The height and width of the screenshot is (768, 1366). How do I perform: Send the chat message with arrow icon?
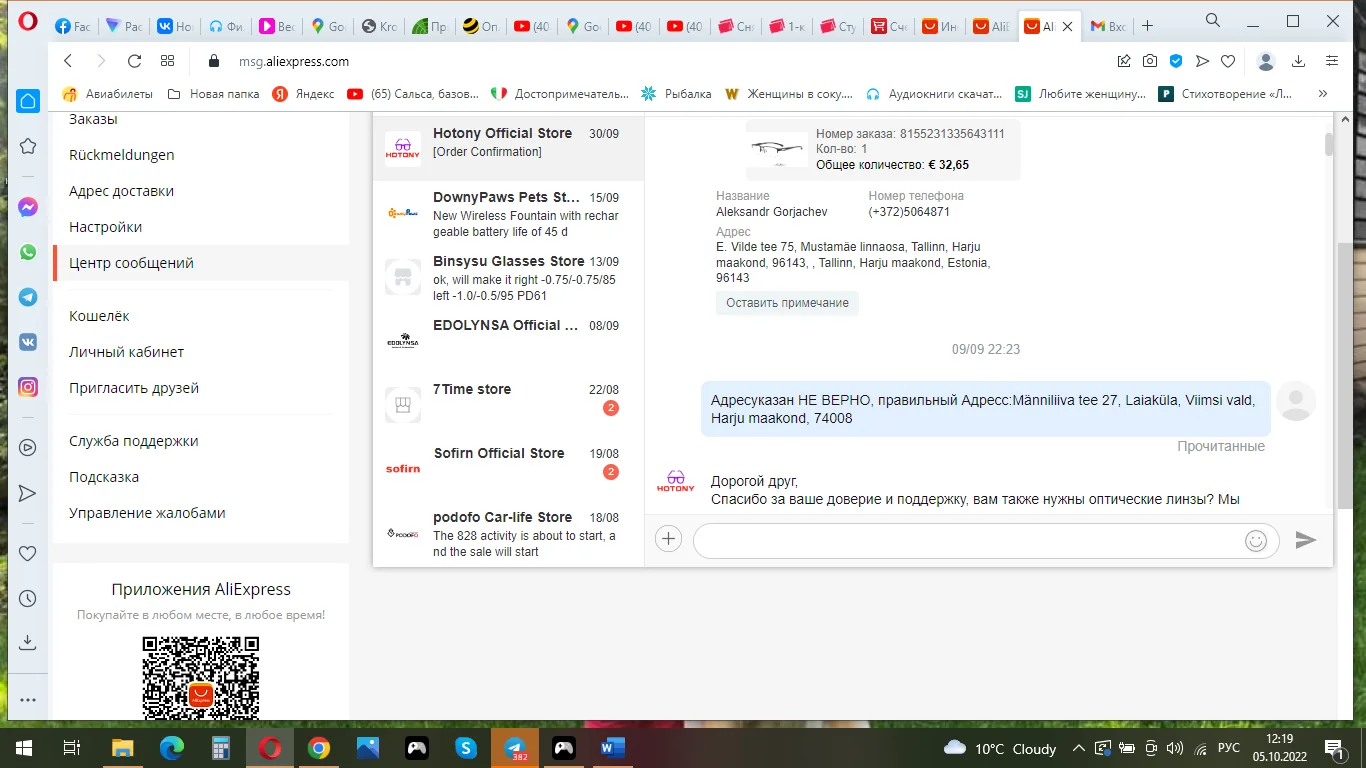(1305, 540)
